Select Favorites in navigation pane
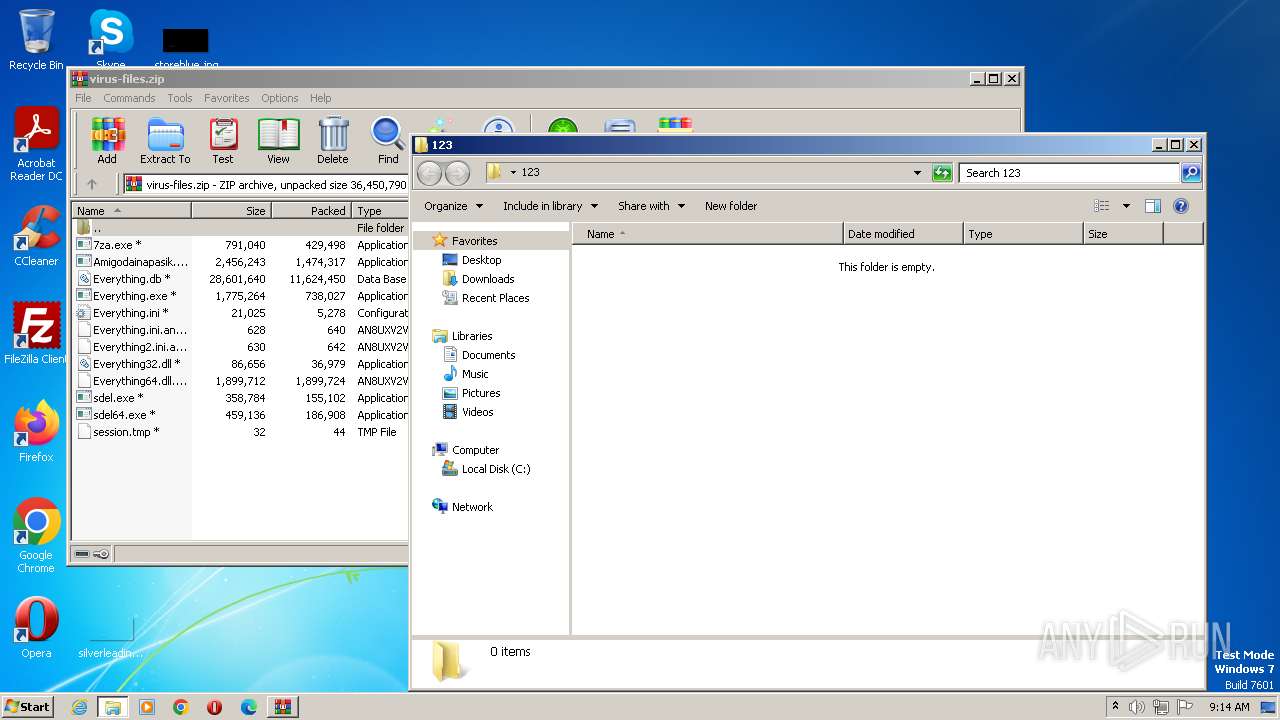 point(474,241)
